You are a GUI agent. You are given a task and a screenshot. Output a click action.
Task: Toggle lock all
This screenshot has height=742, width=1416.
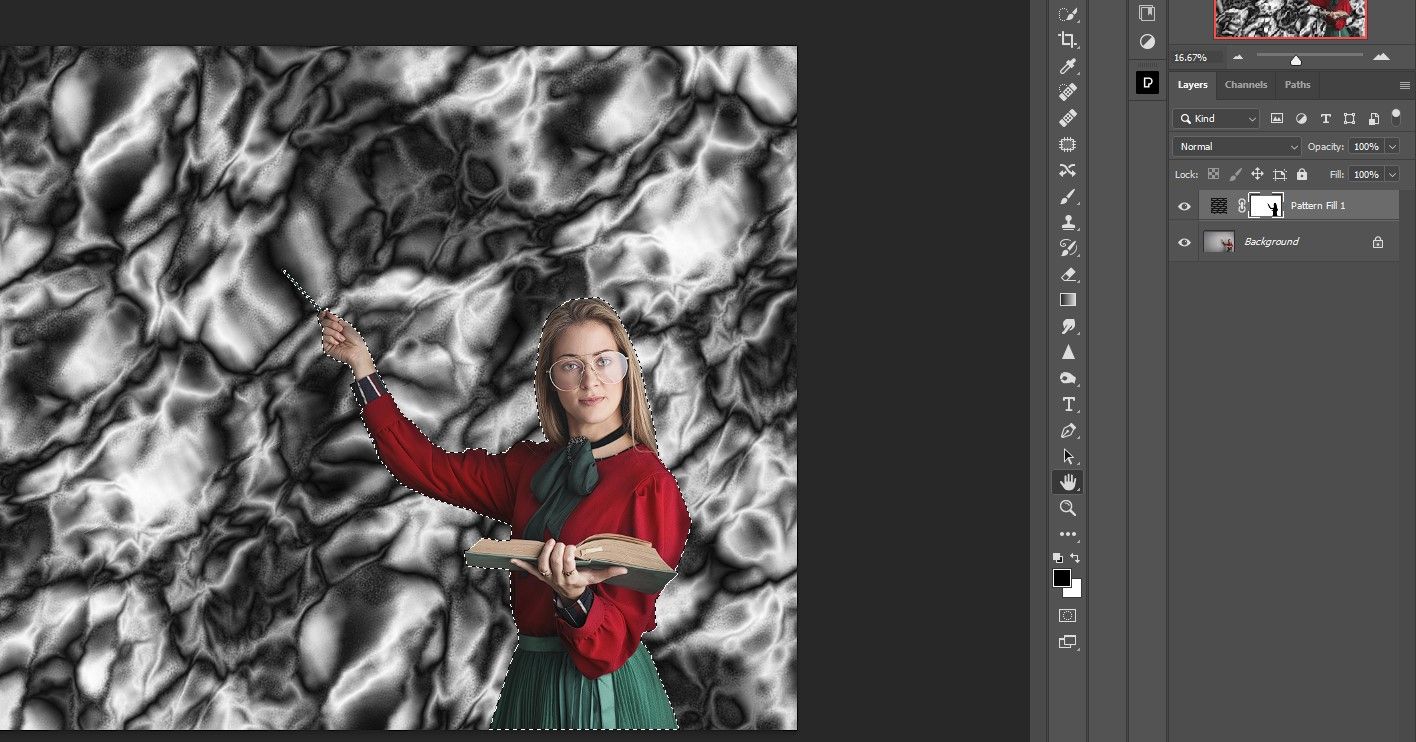(x=1302, y=174)
